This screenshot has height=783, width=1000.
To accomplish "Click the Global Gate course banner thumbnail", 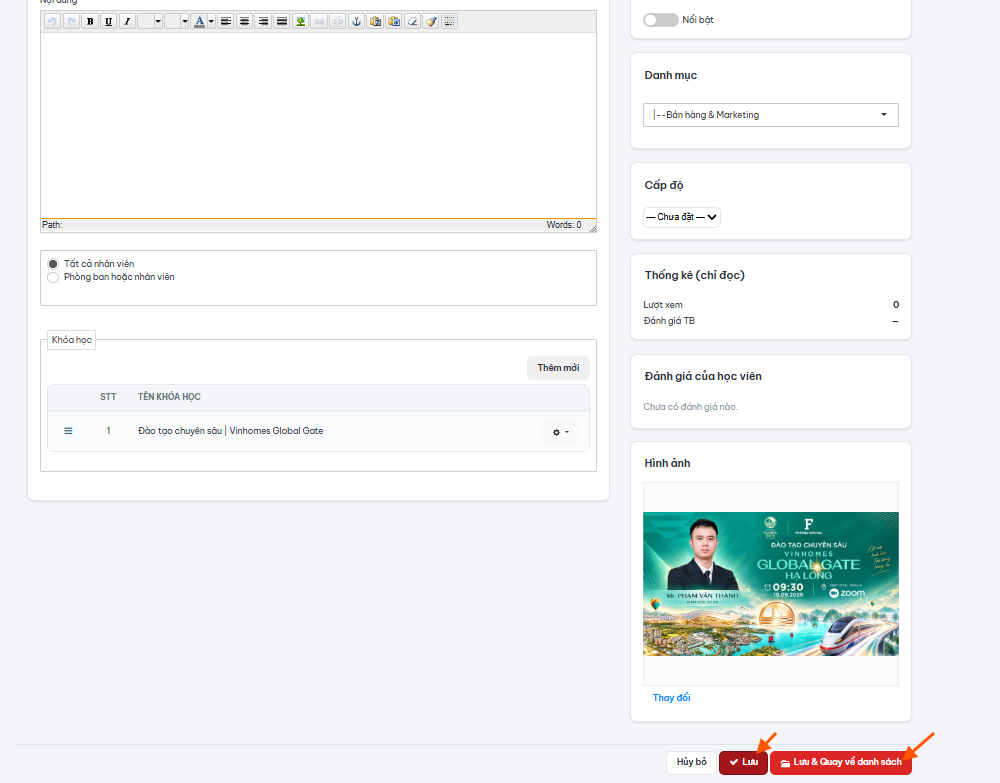I will pos(770,584).
